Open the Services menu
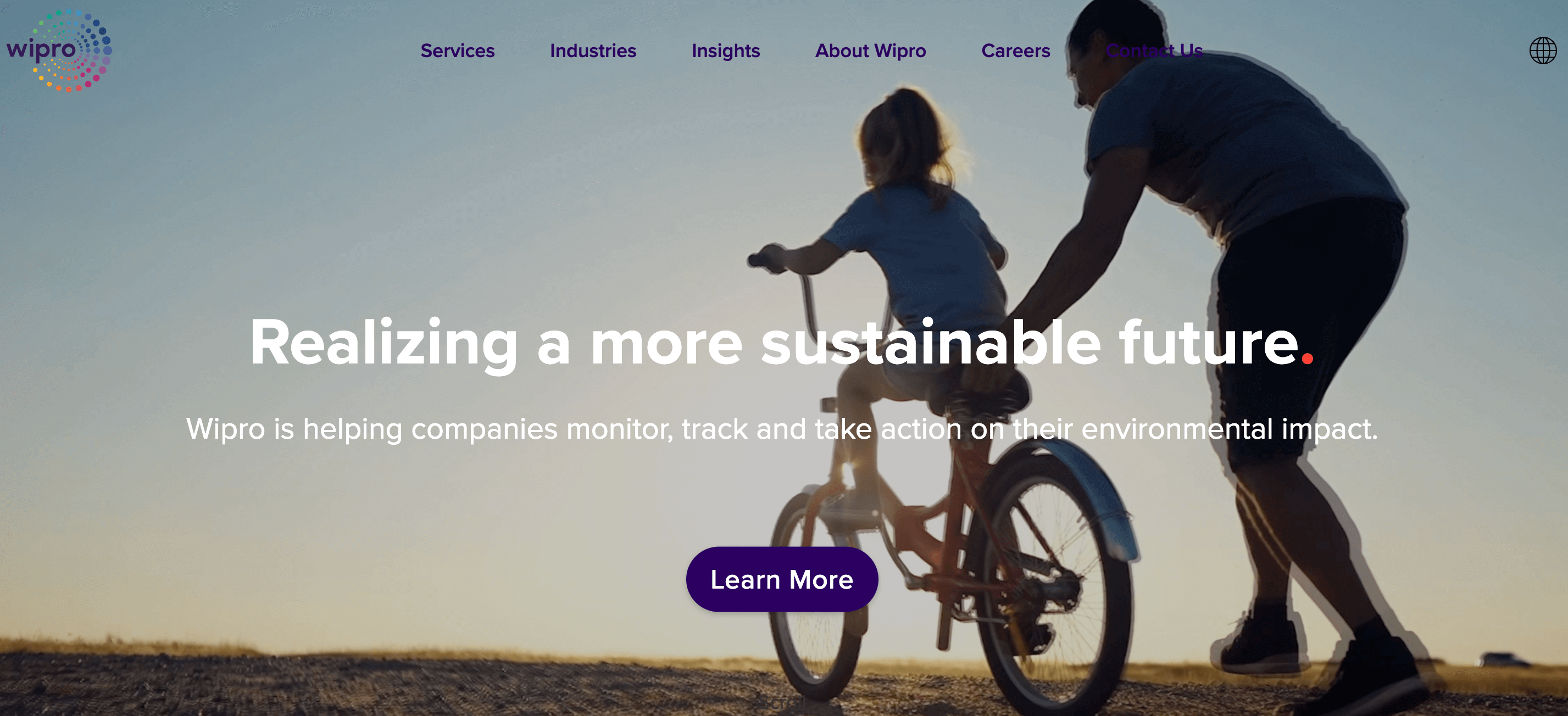This screenshot has height=716, width=1568. click(457, 51)
